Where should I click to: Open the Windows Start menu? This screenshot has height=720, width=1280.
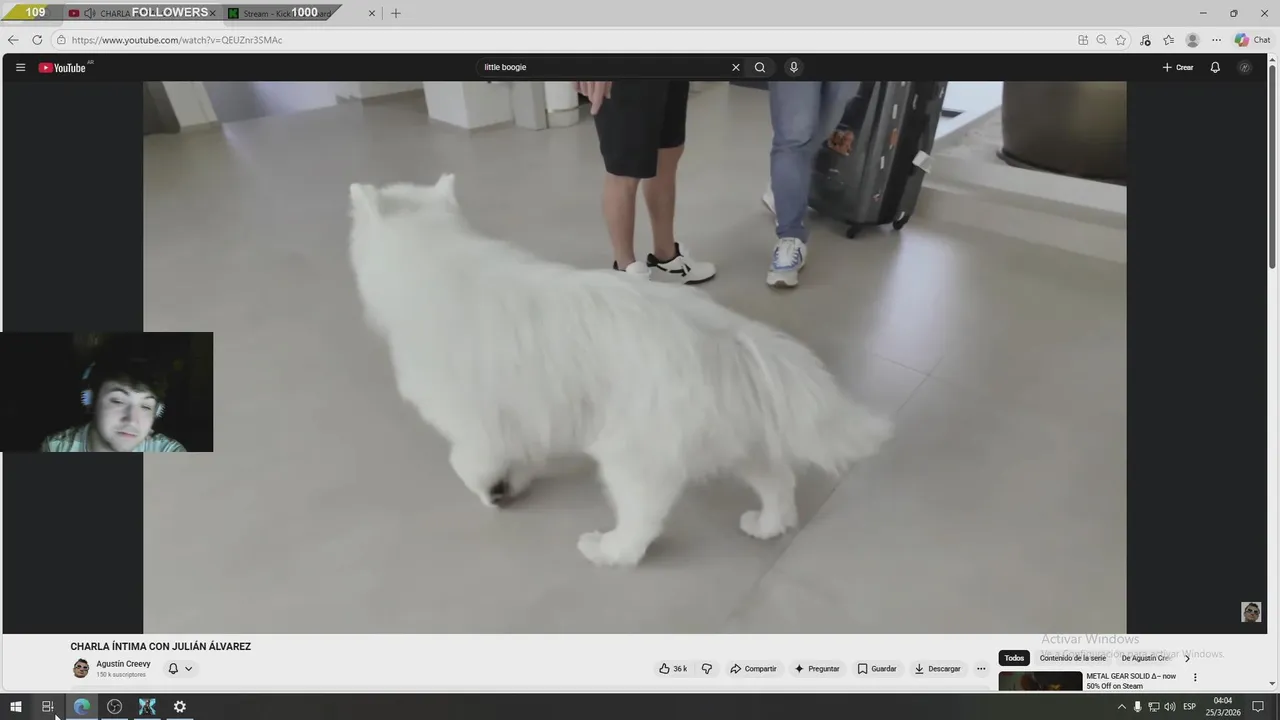[15, 707]
